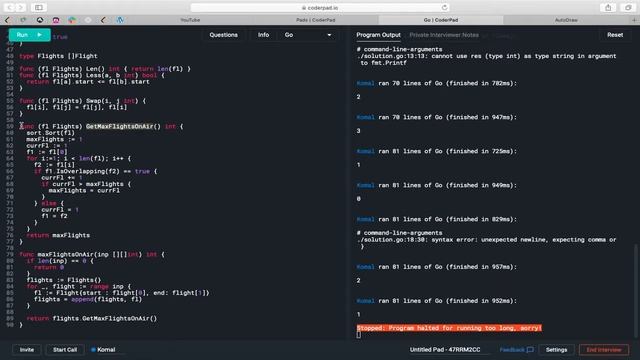Click the black circle pinned tab icon
The width and height of the screenshot is (640, 360).
(x=40, y=20)
